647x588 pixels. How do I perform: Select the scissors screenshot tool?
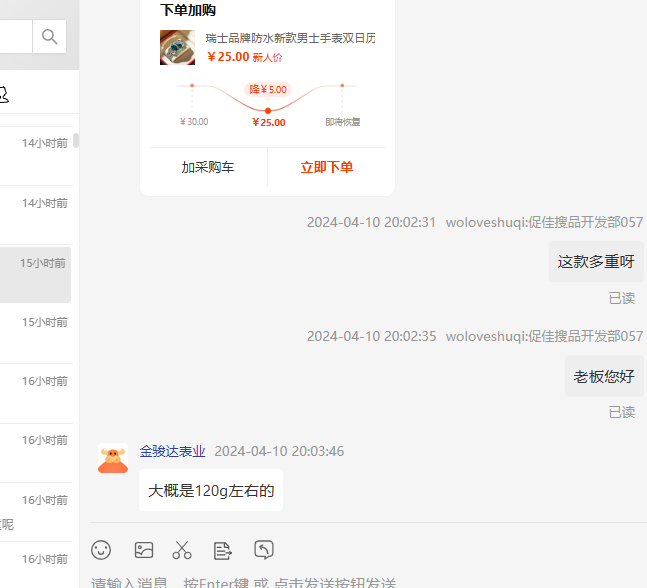tap(182, 550)
